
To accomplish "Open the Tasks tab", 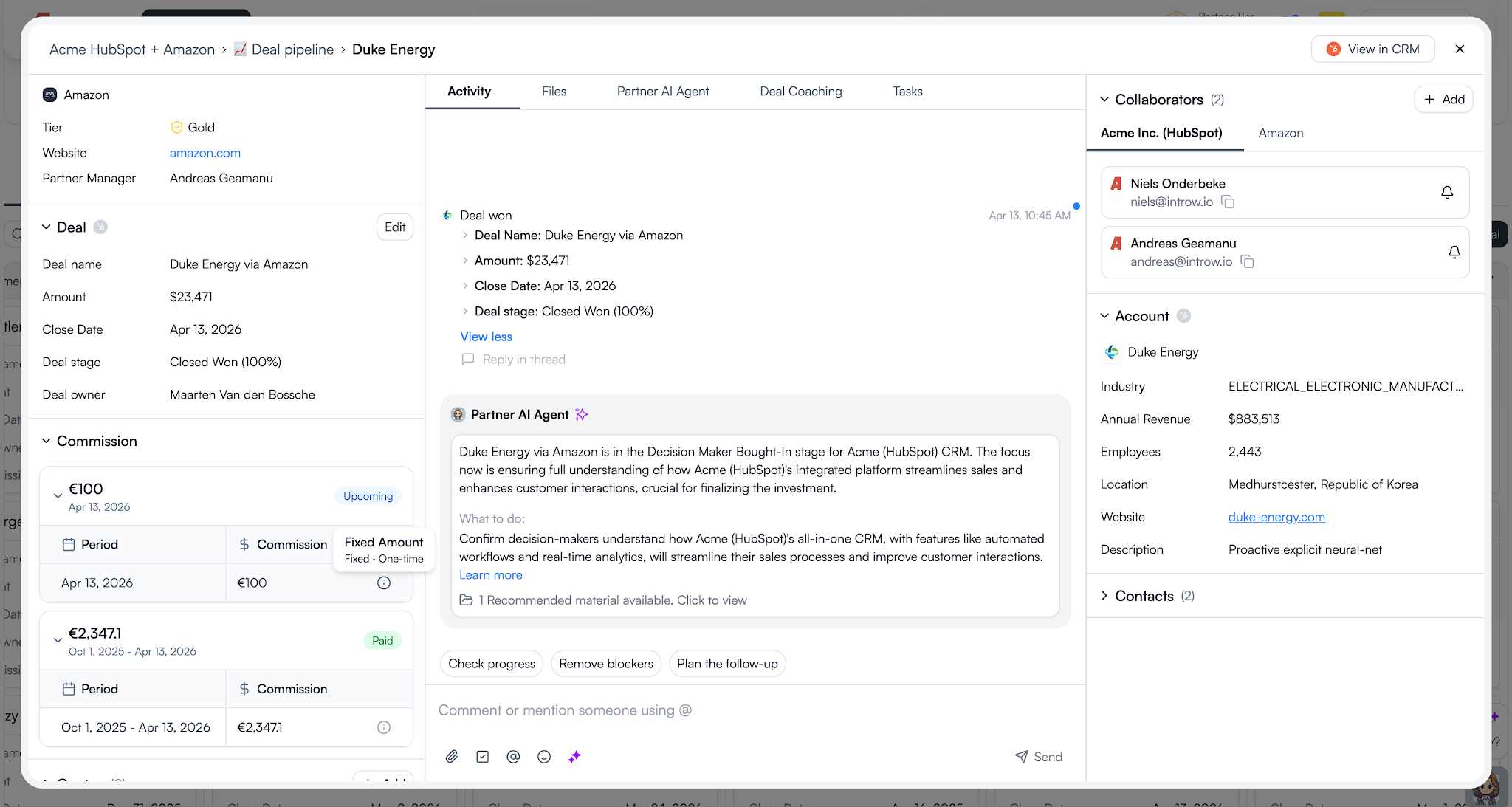I will (908, 92).
